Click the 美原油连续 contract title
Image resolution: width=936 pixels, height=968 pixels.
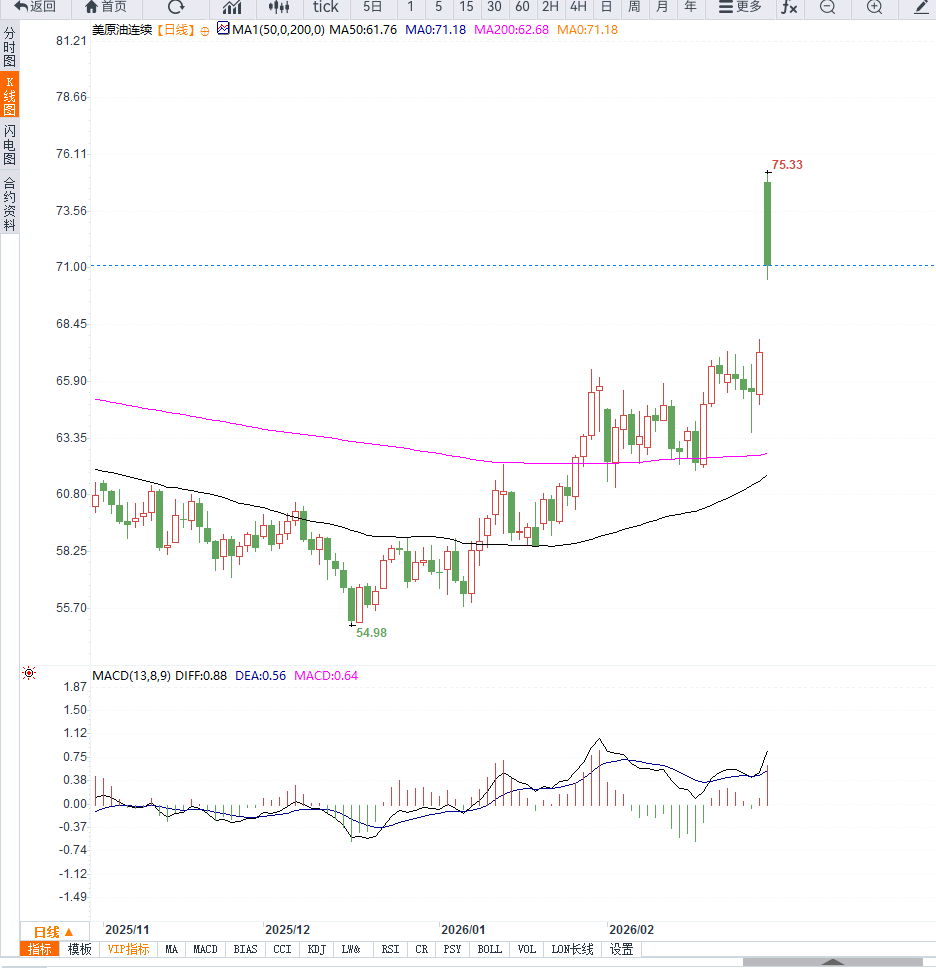point(122,30)
